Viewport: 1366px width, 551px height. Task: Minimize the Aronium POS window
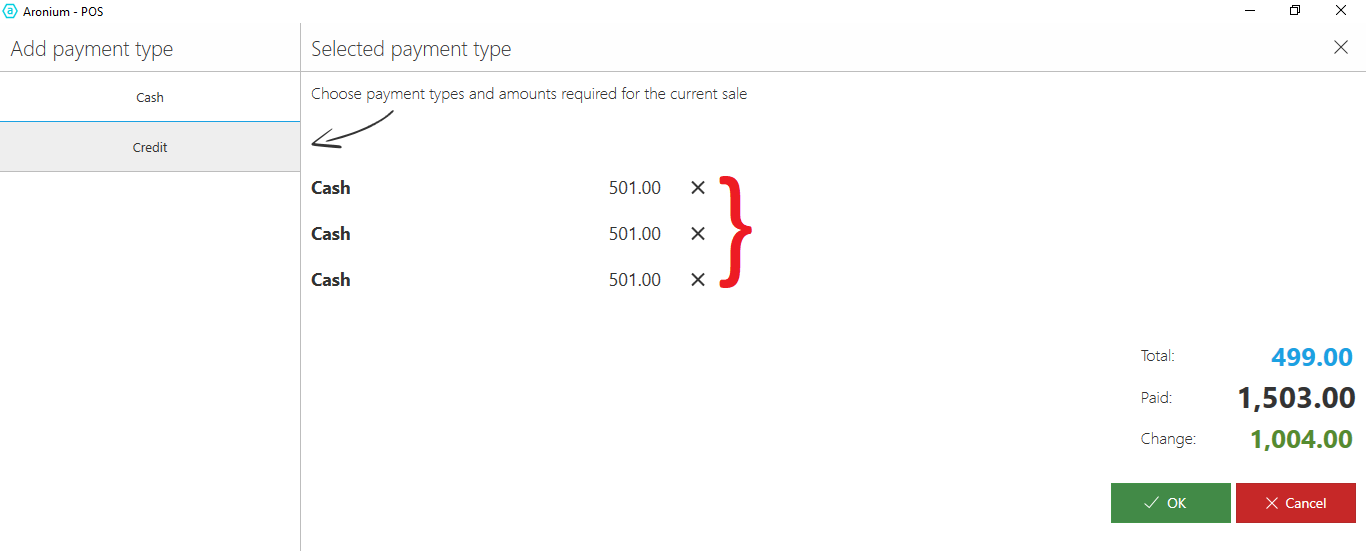[1250, 11]
